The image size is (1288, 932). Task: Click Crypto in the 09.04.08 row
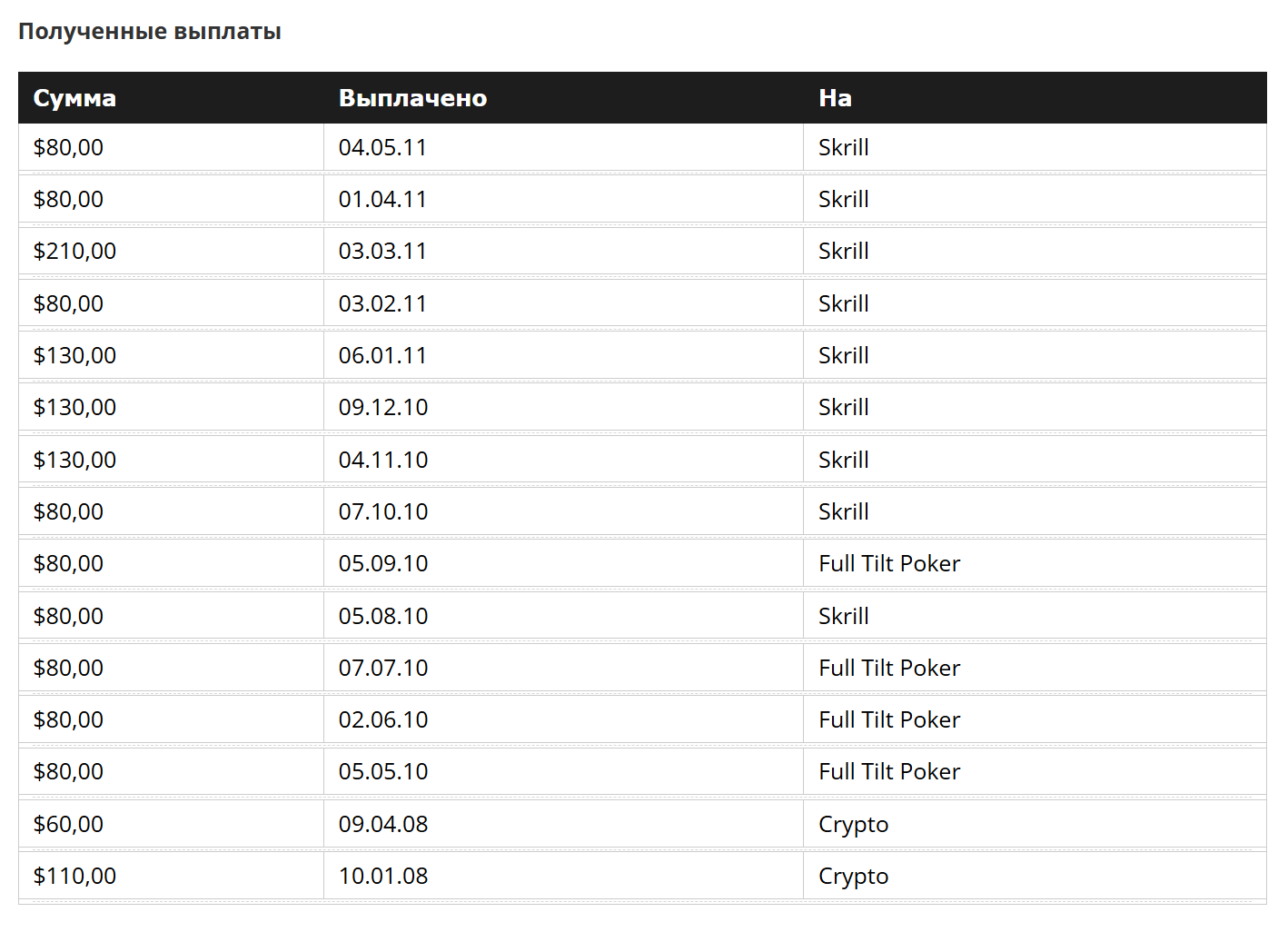click(x=853, y=825)
